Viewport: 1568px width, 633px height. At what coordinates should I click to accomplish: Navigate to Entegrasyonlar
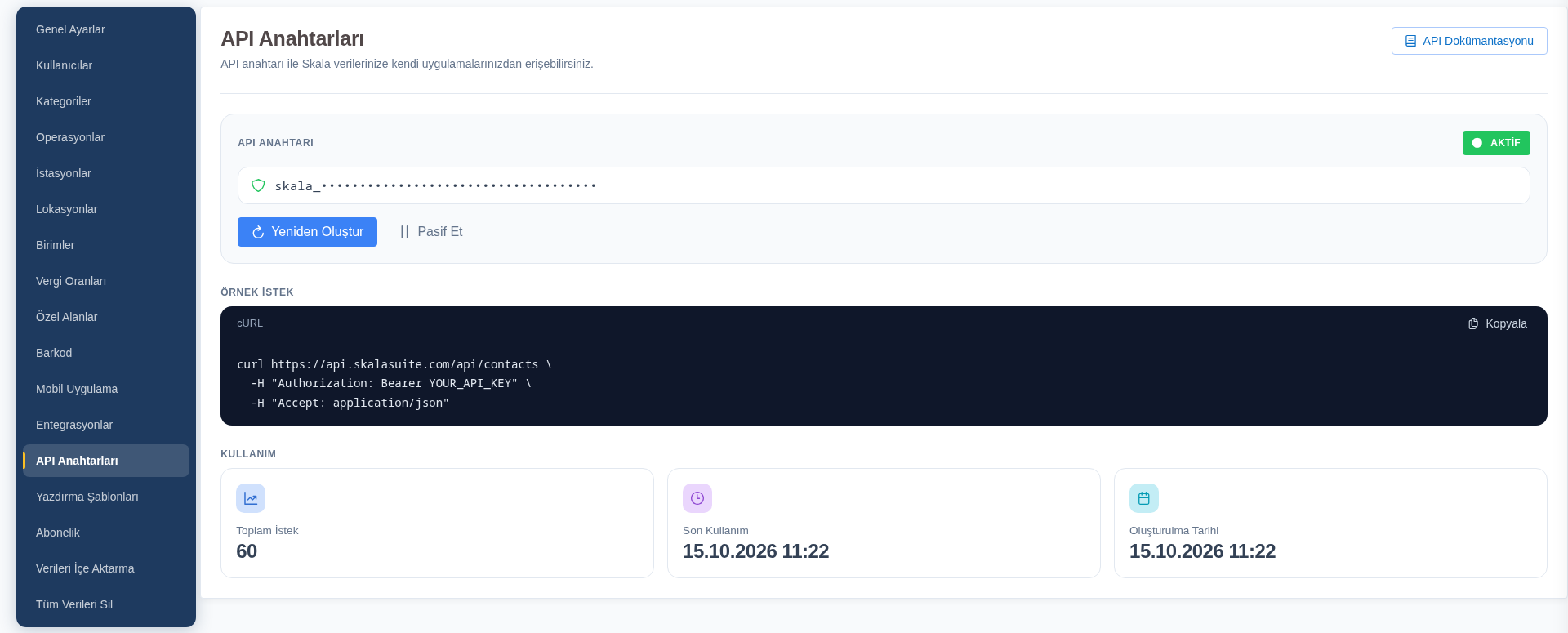(x=106, y=425)
